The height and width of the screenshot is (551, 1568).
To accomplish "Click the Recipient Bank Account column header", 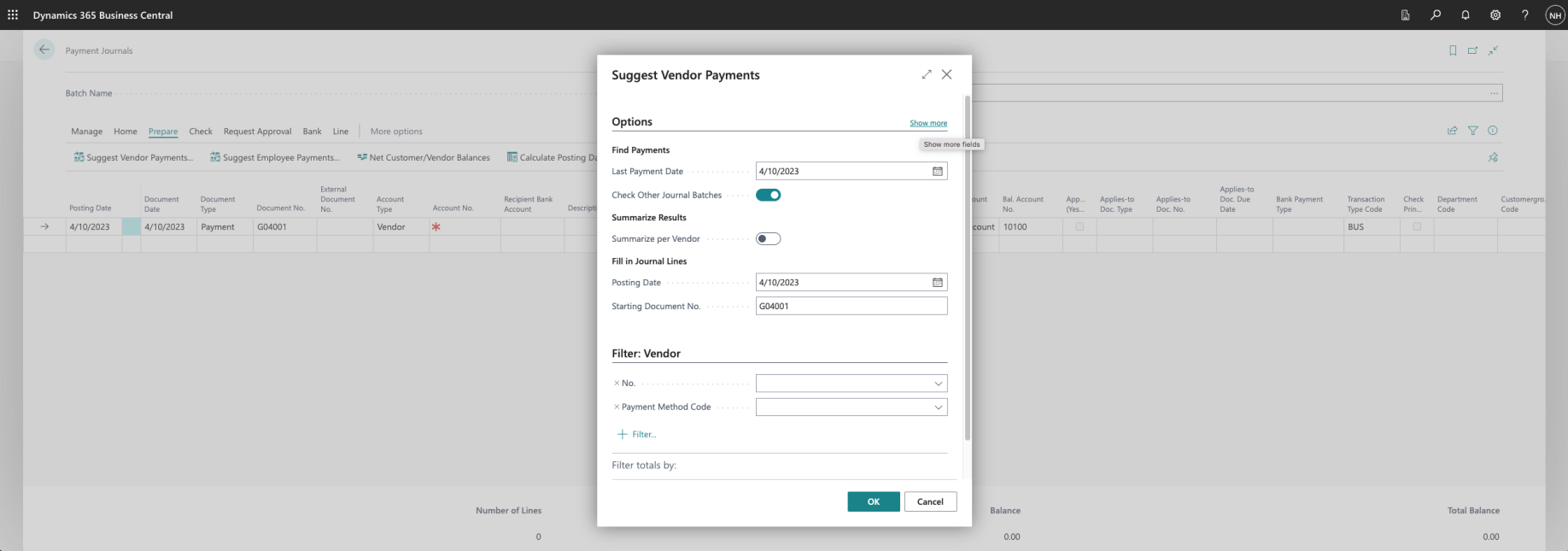I will pos(528,204).
